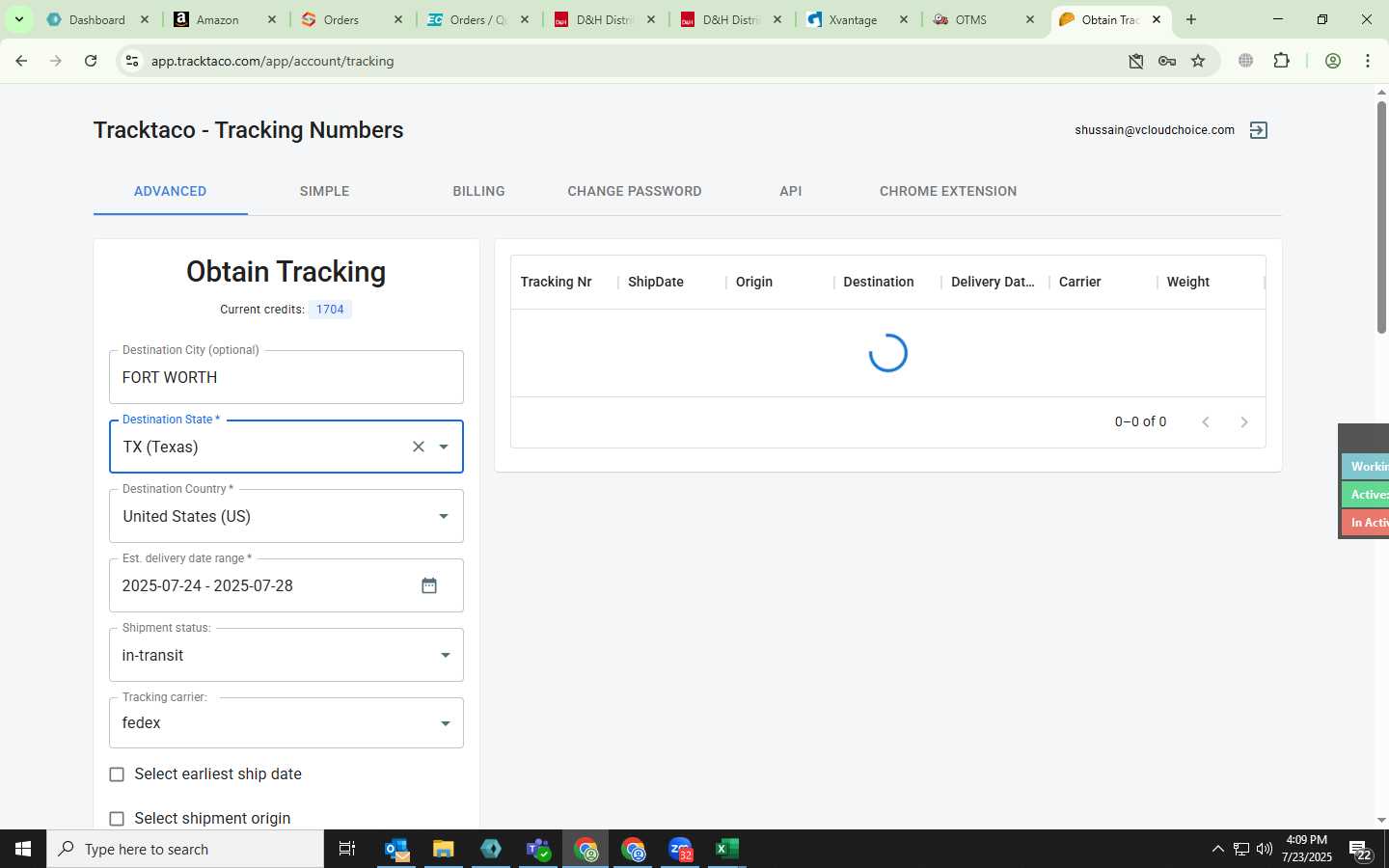
Task: Expand the Destination State dropdown
Action: pyautogui.click(x=444, y=447)
